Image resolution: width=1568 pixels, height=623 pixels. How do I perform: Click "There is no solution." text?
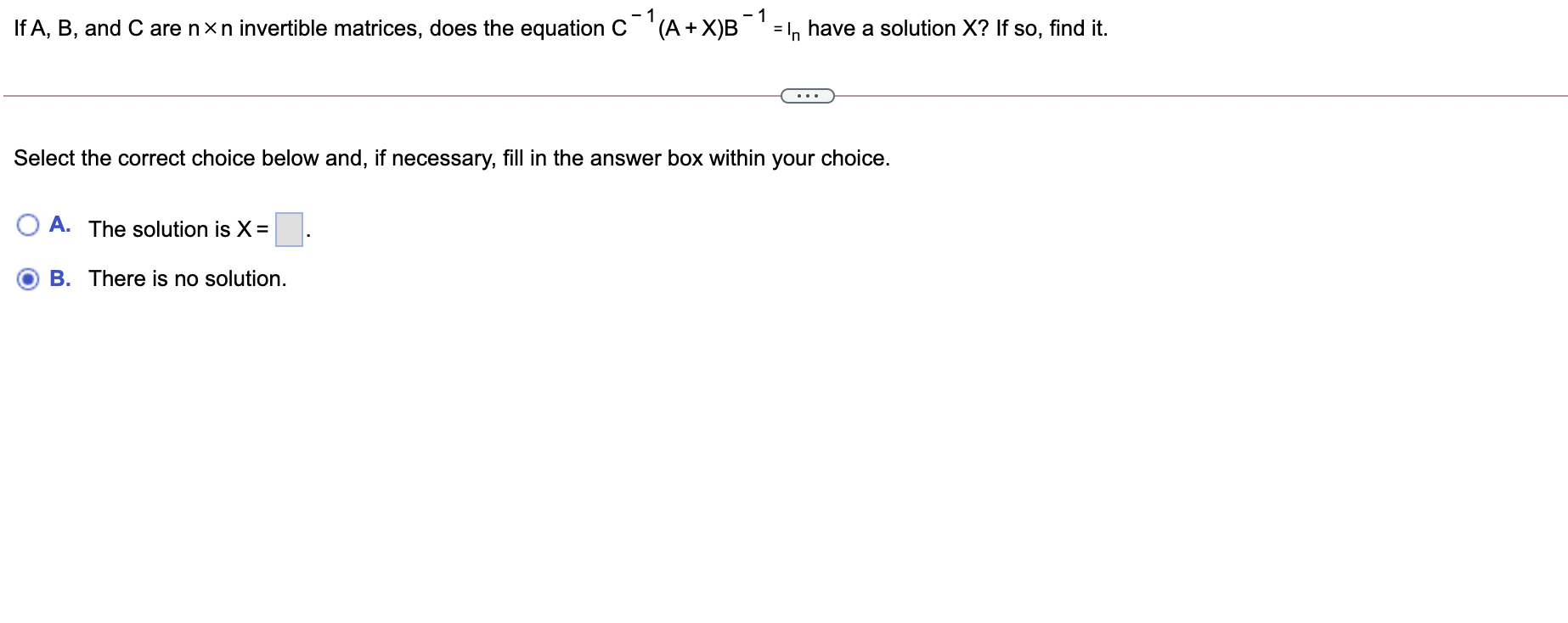(187, 278)
